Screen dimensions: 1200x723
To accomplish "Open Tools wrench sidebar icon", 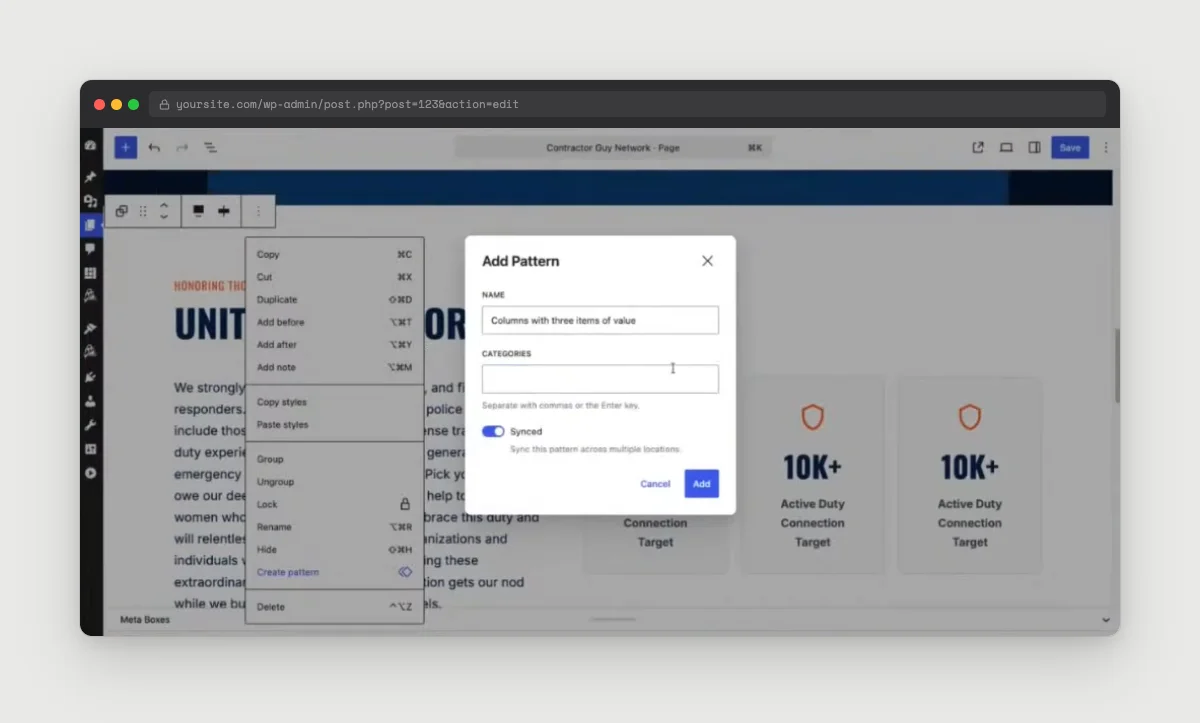I will [90, 425].
